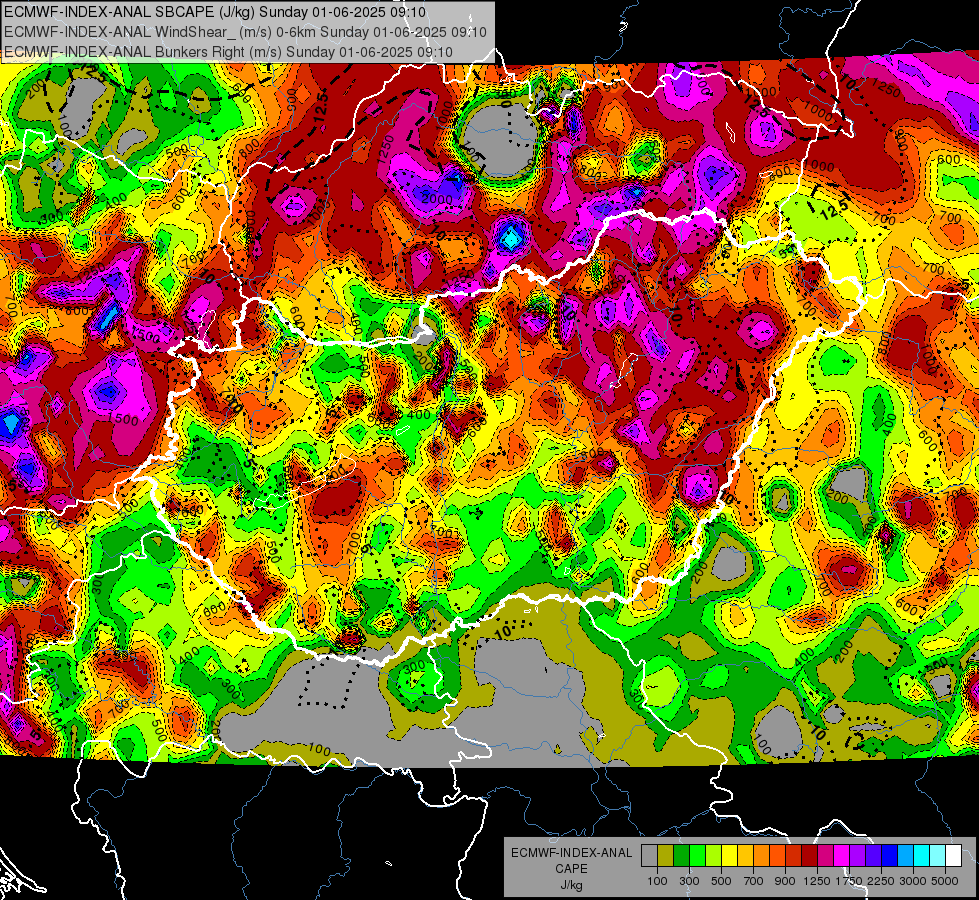
Task: Click the legend value 2250
Action: coord(881,881)
